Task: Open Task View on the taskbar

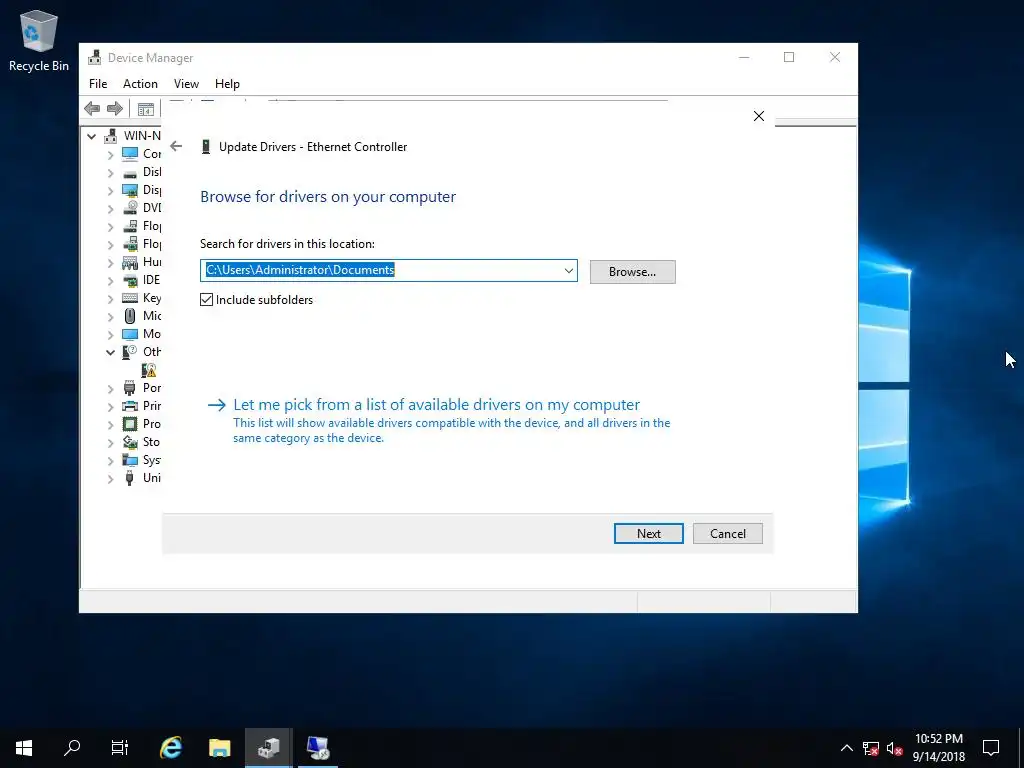Action: pos(120,748)
